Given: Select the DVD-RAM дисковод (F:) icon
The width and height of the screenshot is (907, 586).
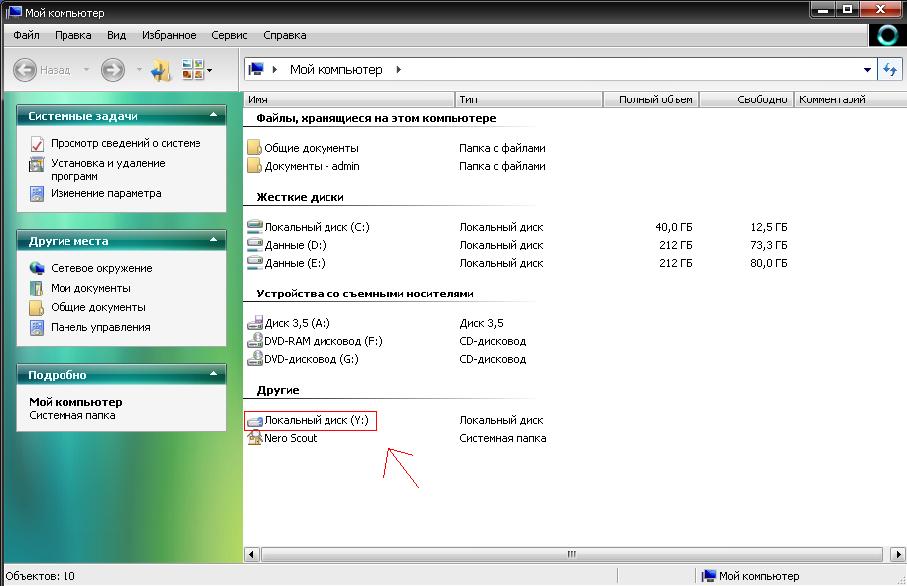Looking at the screenshot, I should pyautogui.click(x=255, y=341).
